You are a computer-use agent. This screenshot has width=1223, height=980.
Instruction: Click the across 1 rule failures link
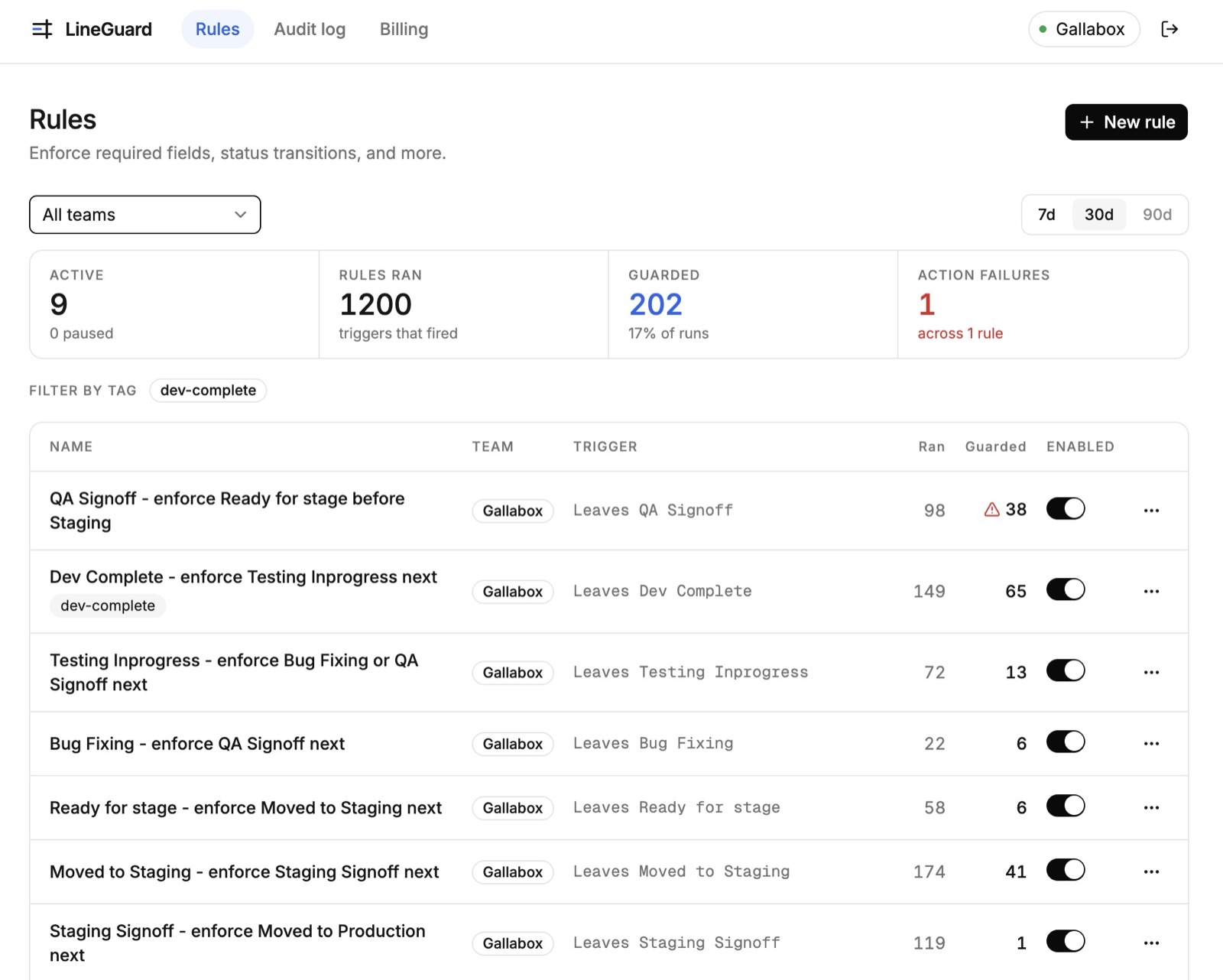(x=960, y=333)
